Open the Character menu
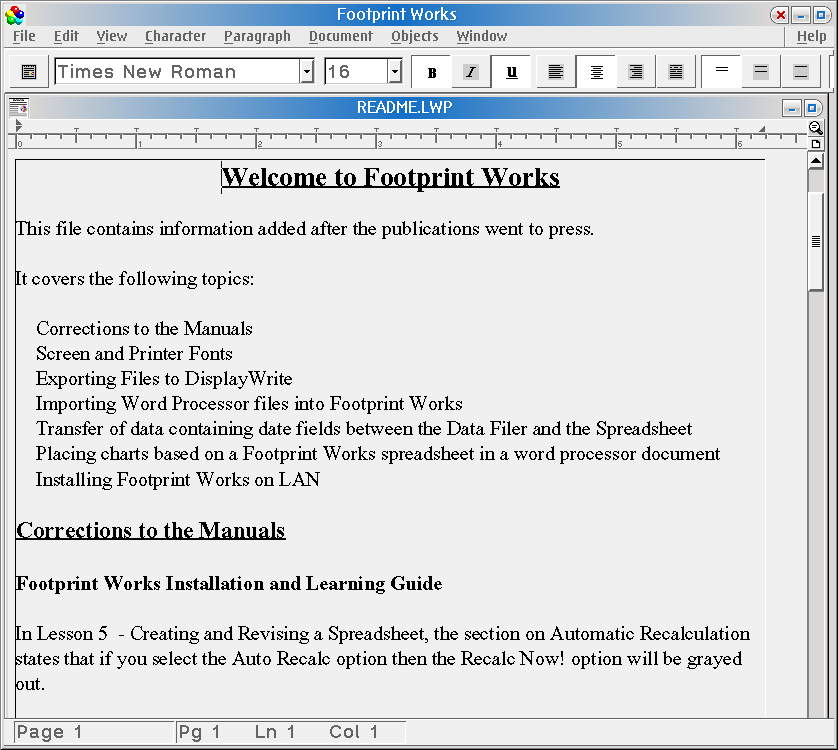This screenshot has height=750, width=838. (175, 36)
